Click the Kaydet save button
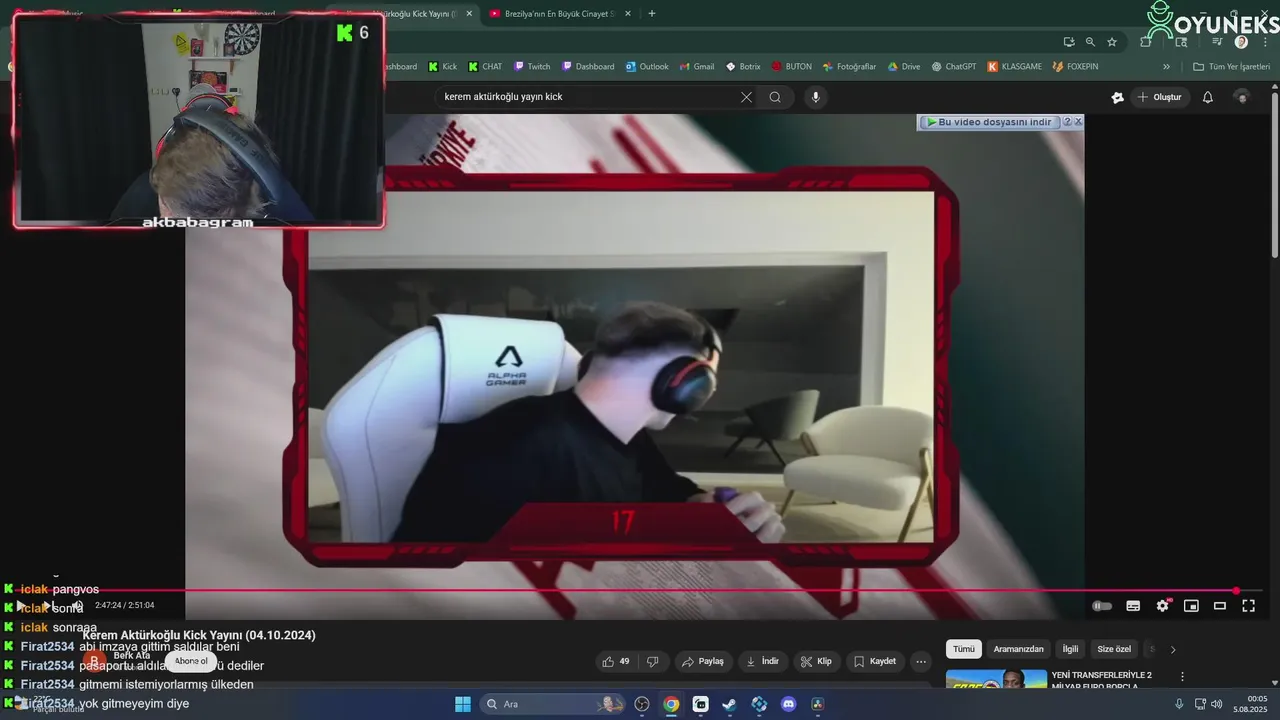Screen dimensions: 1280x720 [875, 661]
